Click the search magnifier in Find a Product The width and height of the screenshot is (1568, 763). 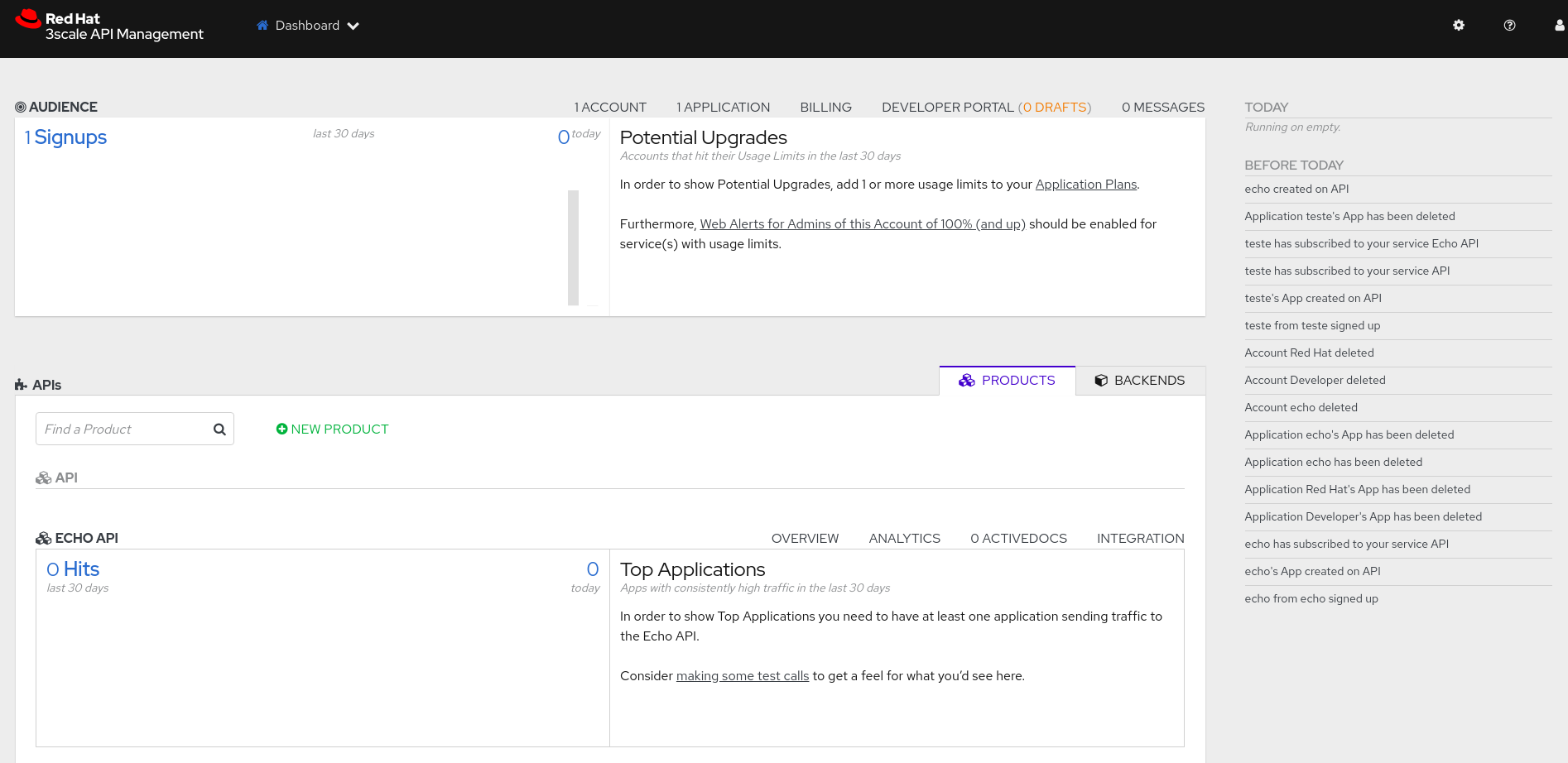coord(219,429)
